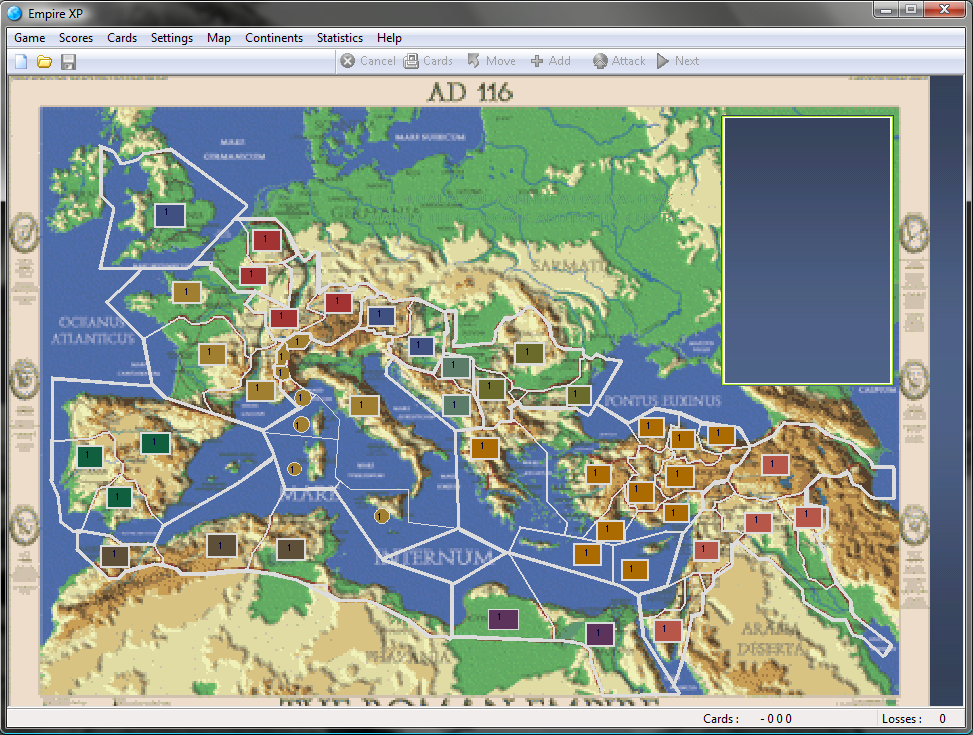Click the dark blue info panel
The image size is (973, 735).
point(807,250)
